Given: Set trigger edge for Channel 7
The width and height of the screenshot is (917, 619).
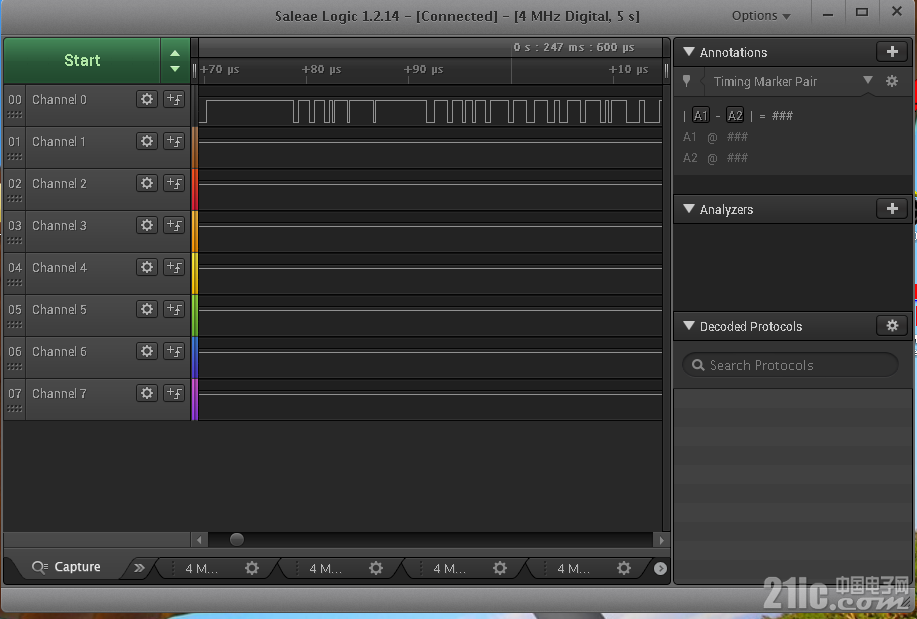Looking at the screenshot, I should point(174,393).
